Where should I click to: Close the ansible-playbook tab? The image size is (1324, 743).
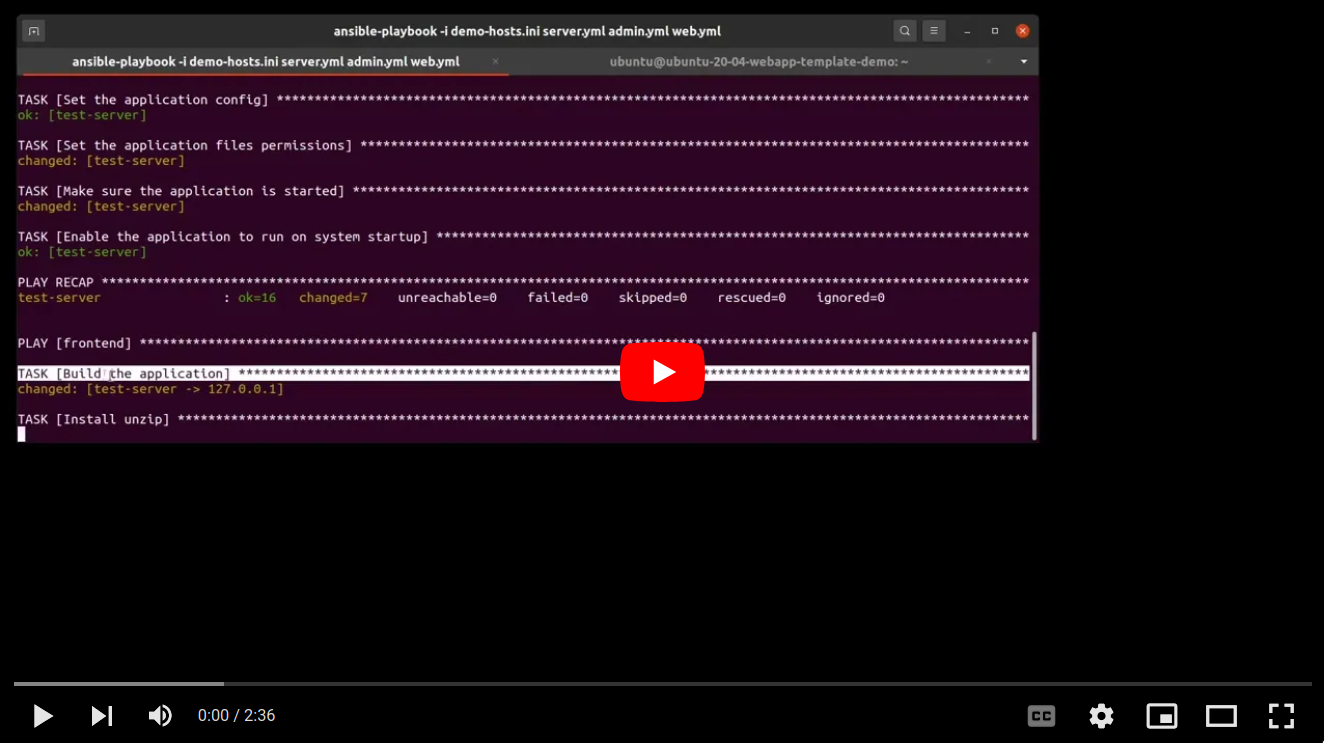click(495, 62)
